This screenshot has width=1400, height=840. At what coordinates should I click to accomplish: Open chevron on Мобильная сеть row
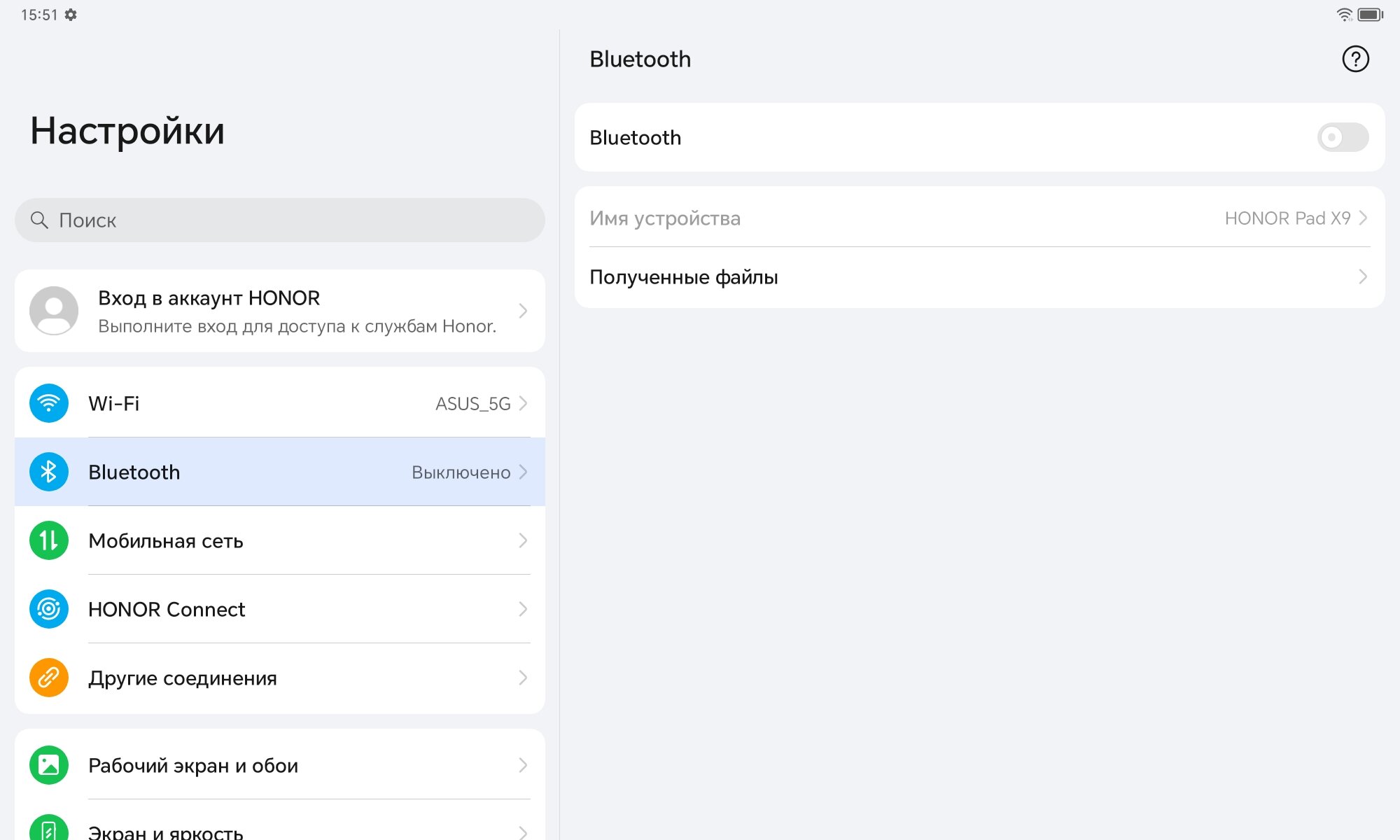[523, 540]
